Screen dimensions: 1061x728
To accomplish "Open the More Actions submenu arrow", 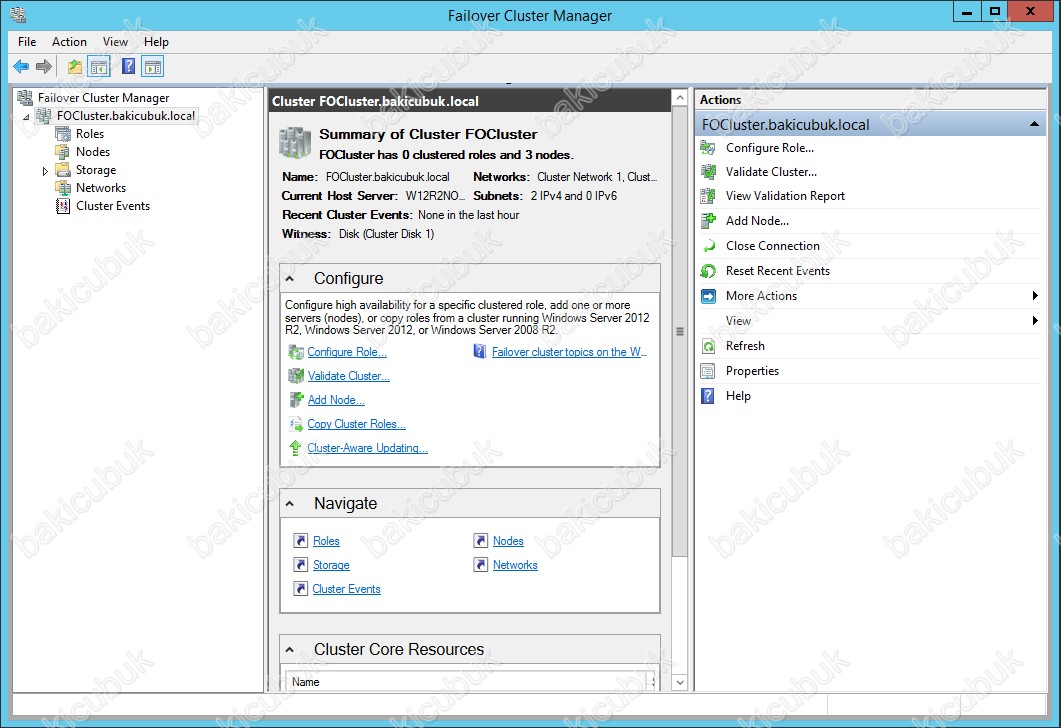I will click(x=1035, y=296).
